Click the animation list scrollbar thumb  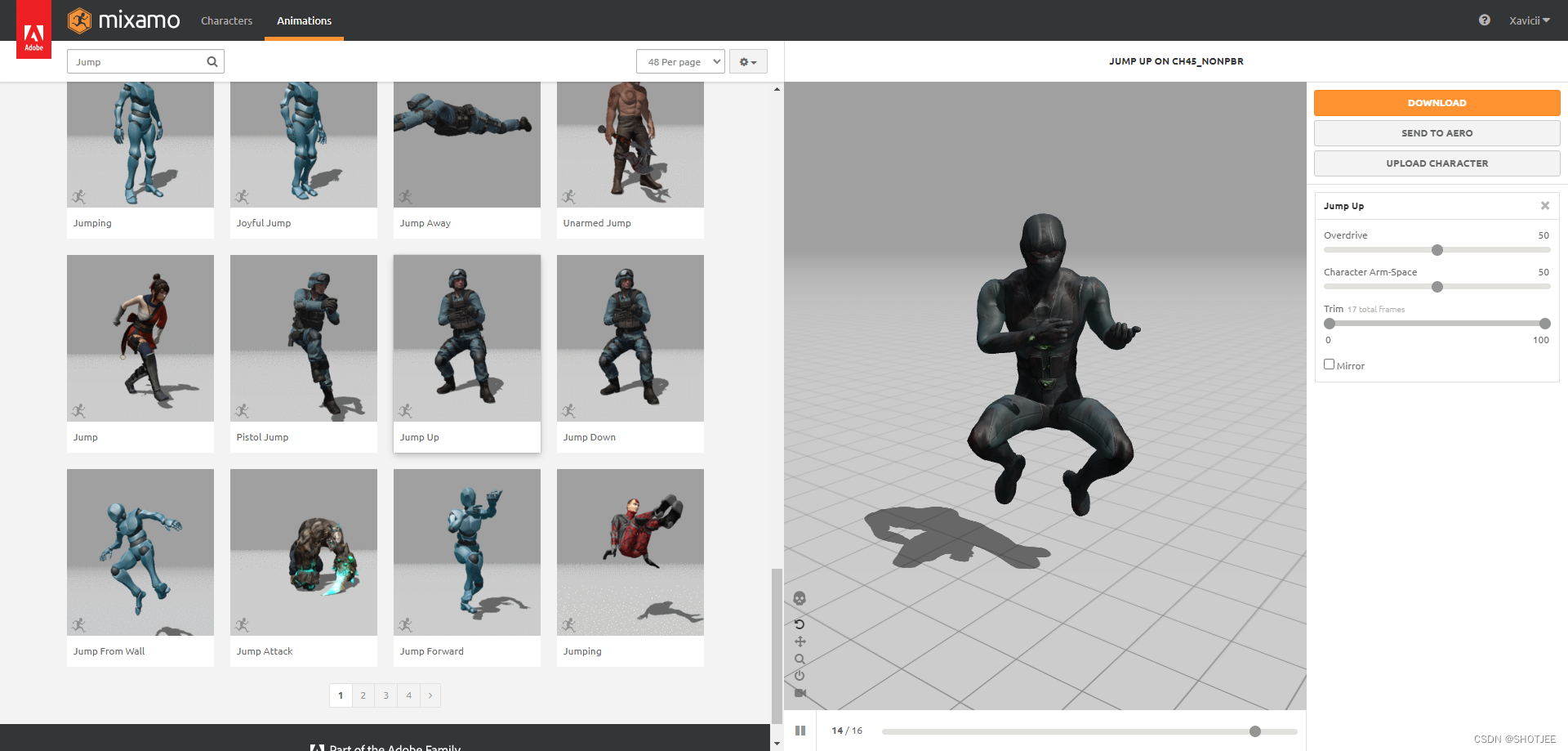[777, 646]
